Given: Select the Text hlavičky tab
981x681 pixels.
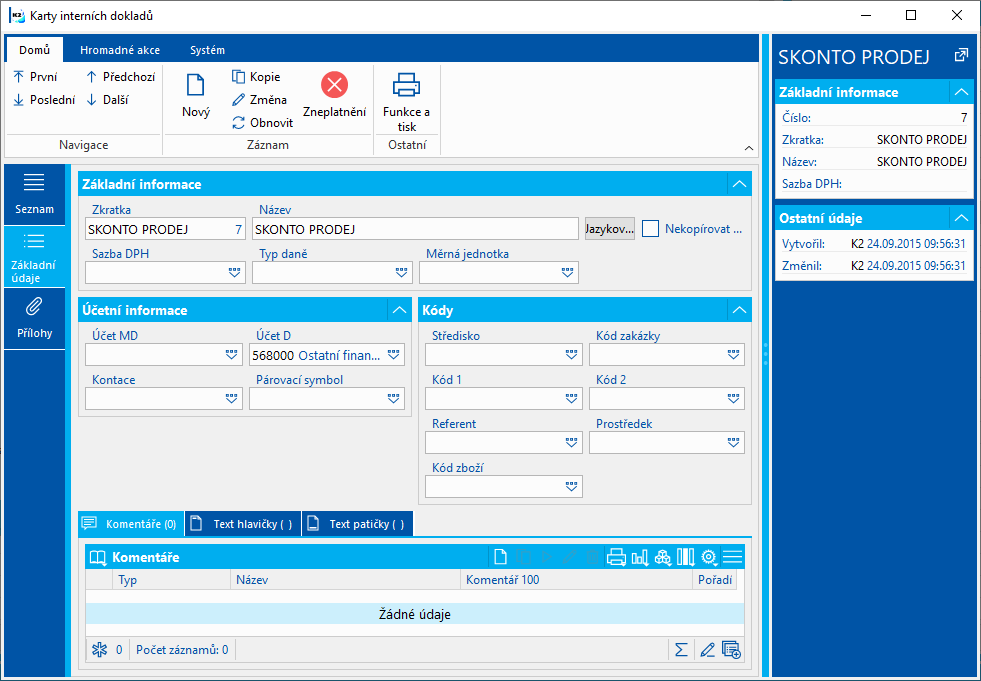Looking at the screenshot, I should tap(243, 524).
